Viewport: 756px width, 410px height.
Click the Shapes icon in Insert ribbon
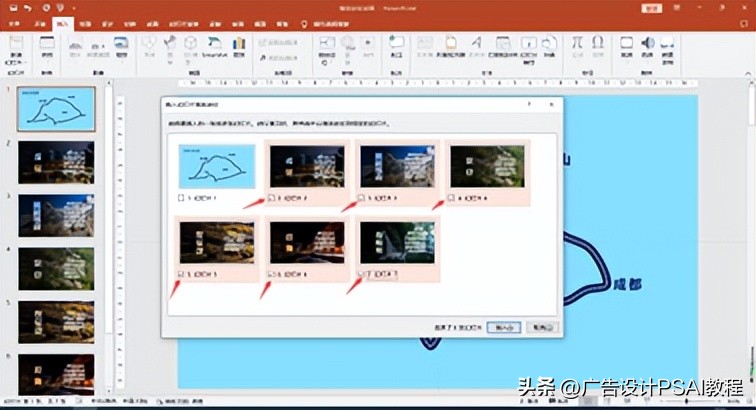(149, 42)
